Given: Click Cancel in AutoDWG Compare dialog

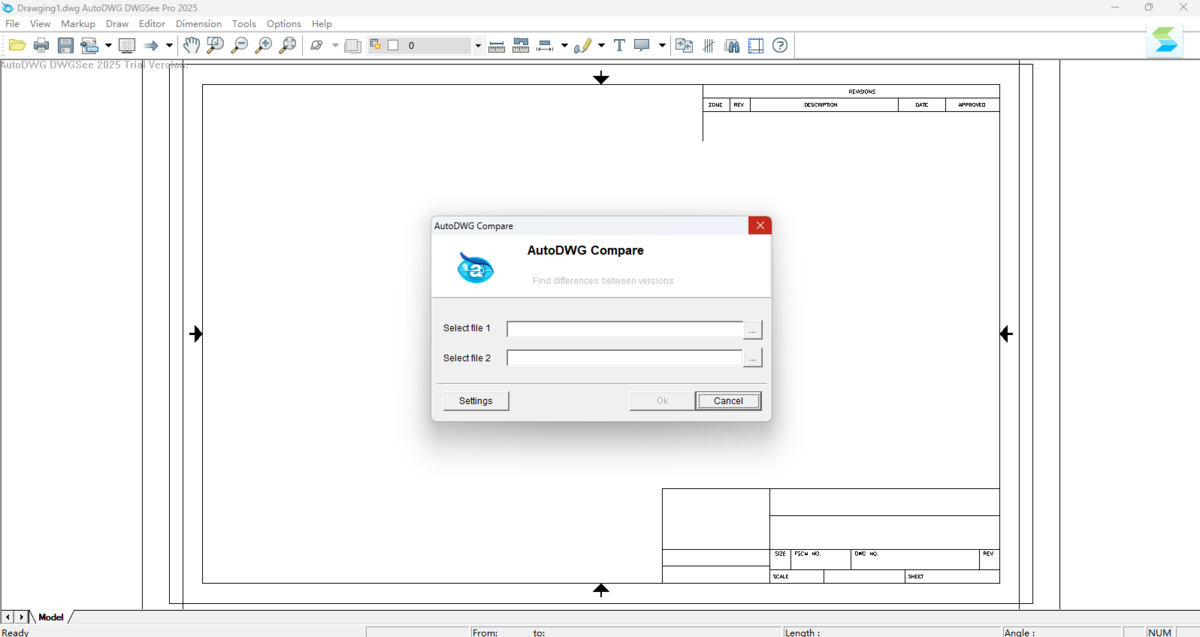Looking at the screenshot, I should pyautogui.click(x=728, y=401).
